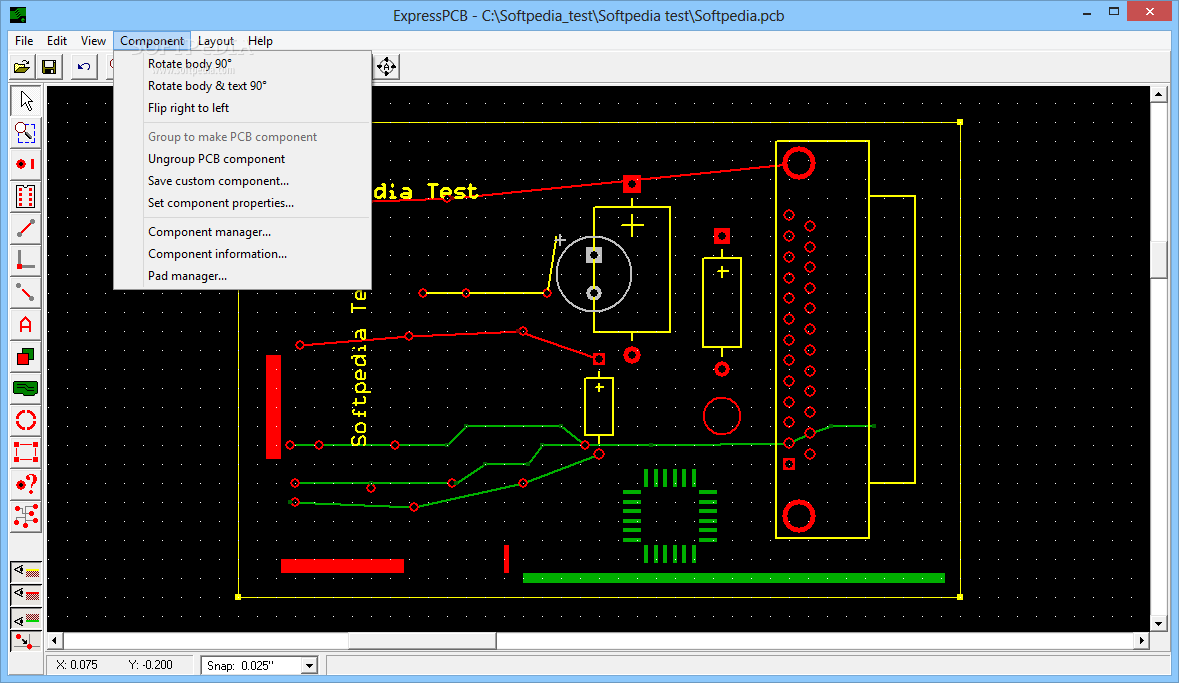
Task: Close the open Component menu
Action: (152, 41)
